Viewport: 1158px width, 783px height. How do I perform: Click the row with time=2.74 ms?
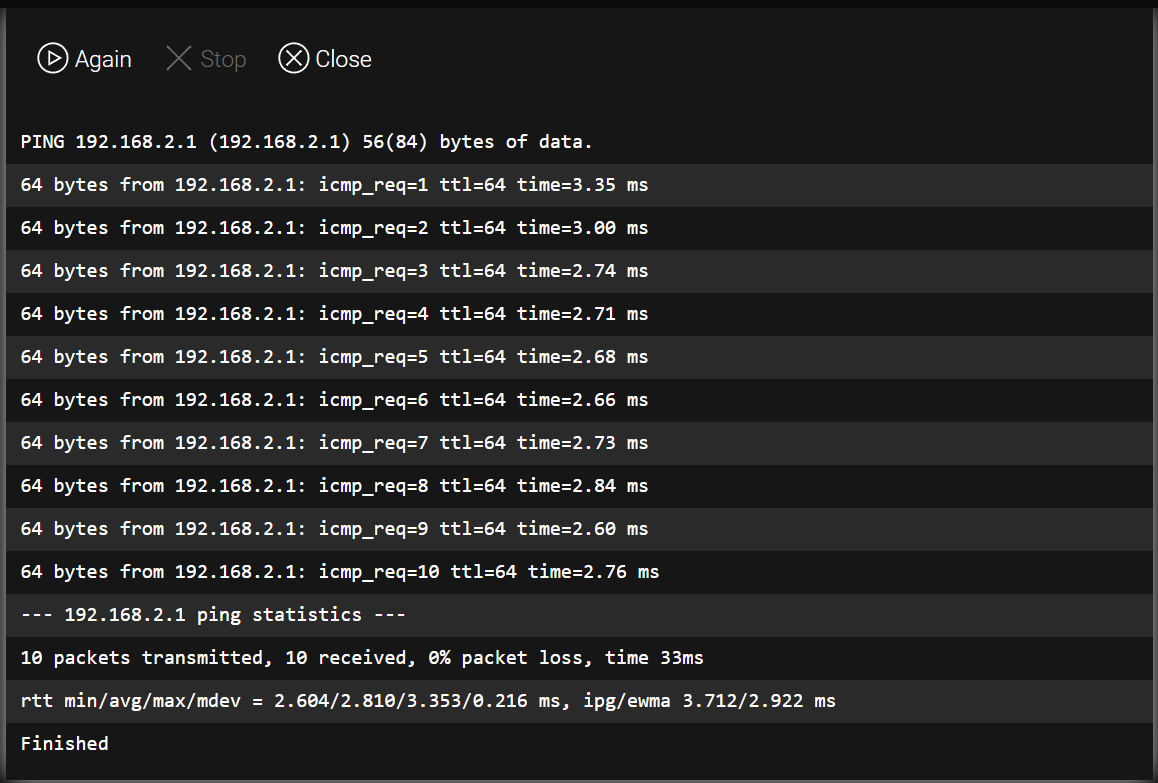pos(579,270)
